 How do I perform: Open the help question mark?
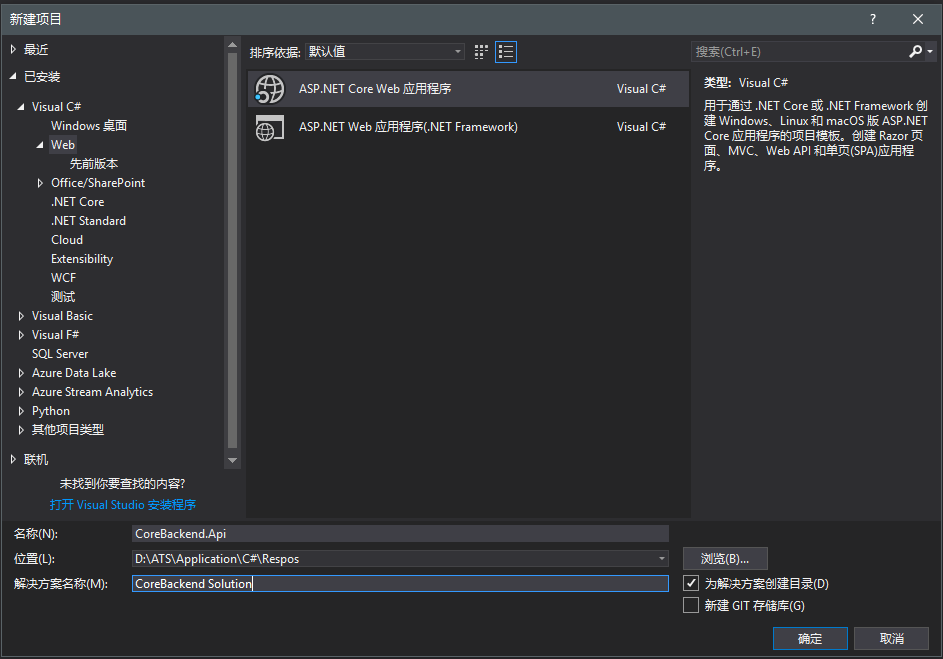pos(873,19)
